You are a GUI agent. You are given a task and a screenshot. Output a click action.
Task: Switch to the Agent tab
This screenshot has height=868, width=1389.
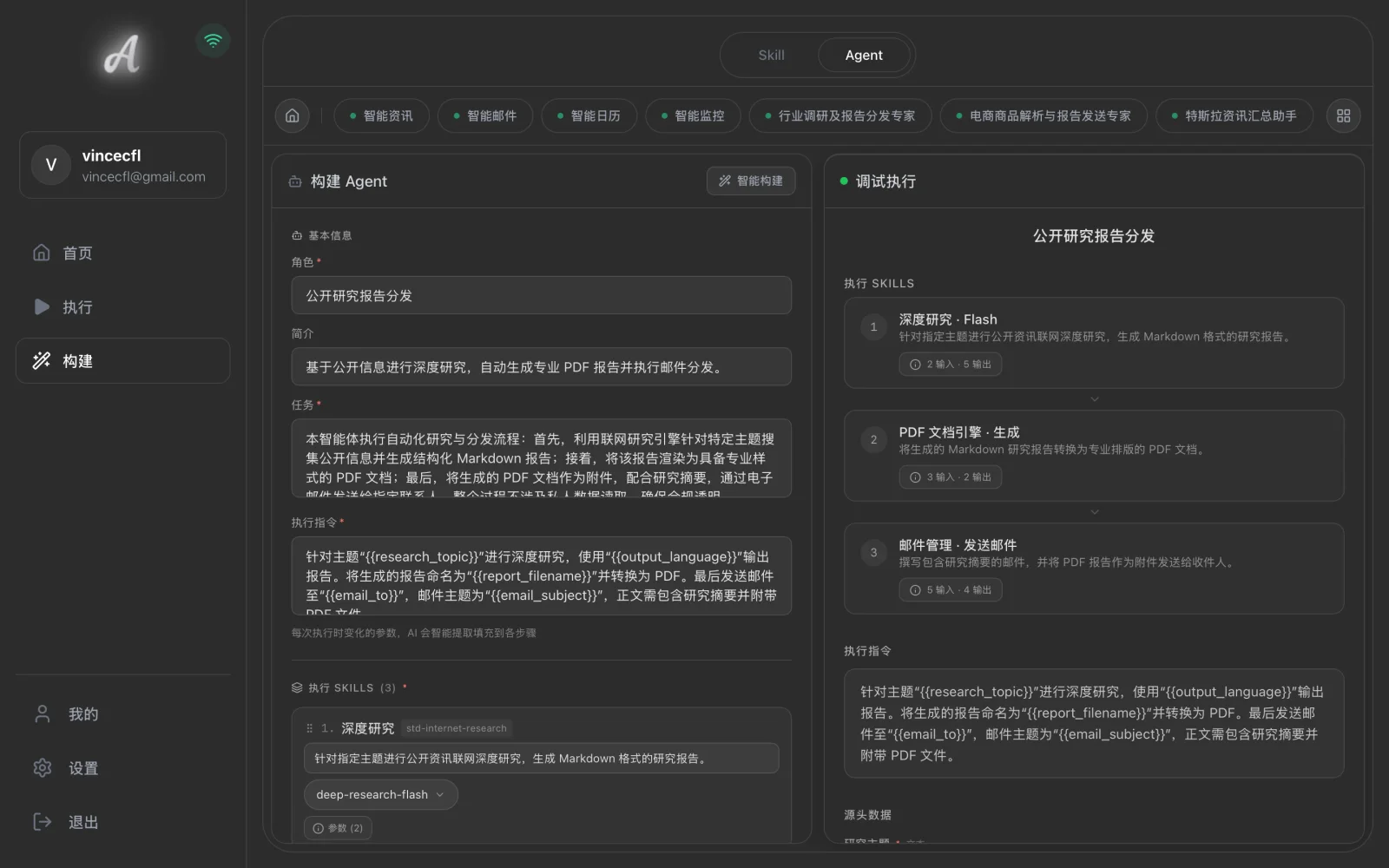(864, 55)
